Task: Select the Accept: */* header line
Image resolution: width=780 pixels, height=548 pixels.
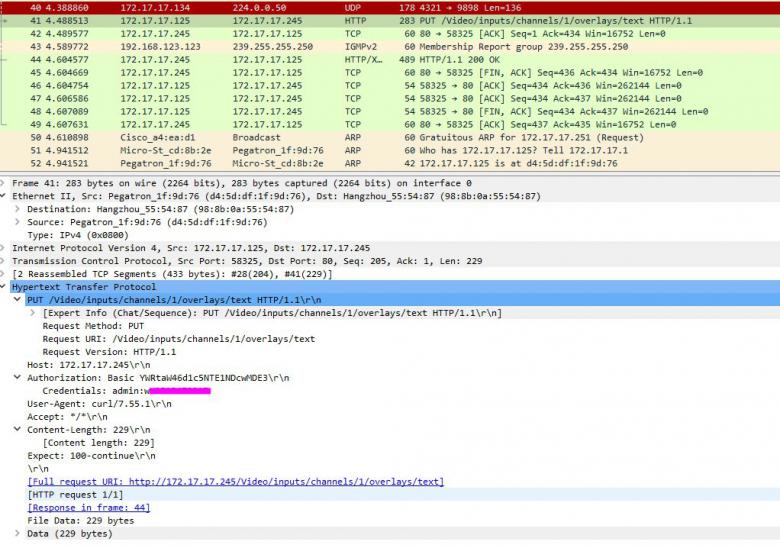Action: [67, 417]
